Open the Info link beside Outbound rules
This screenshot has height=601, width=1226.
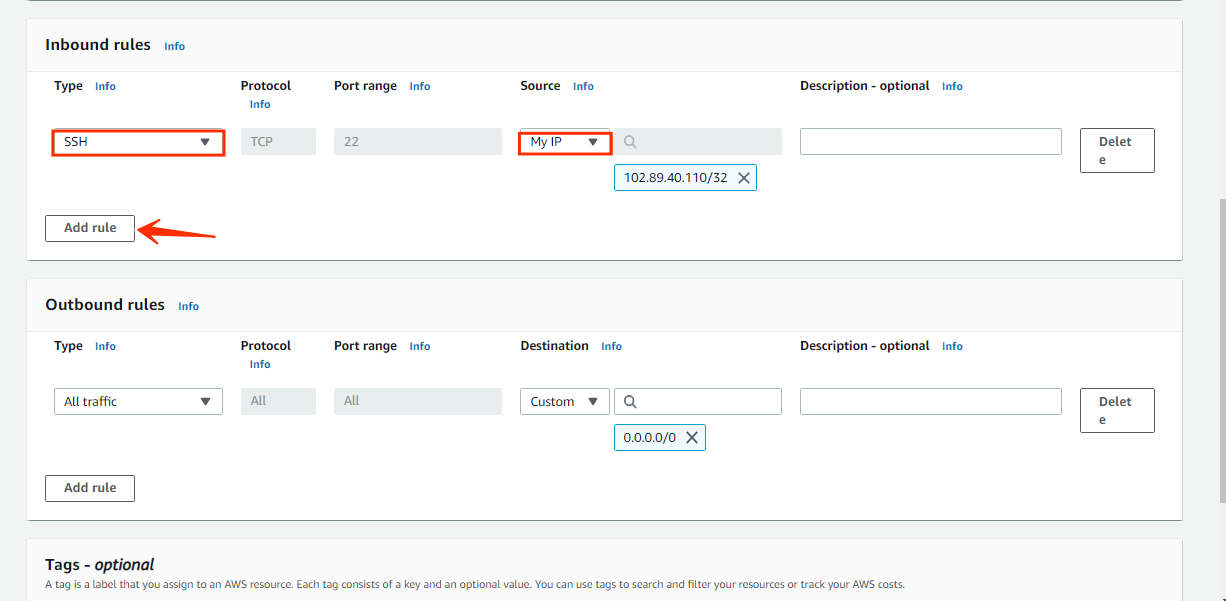point(188,306)
